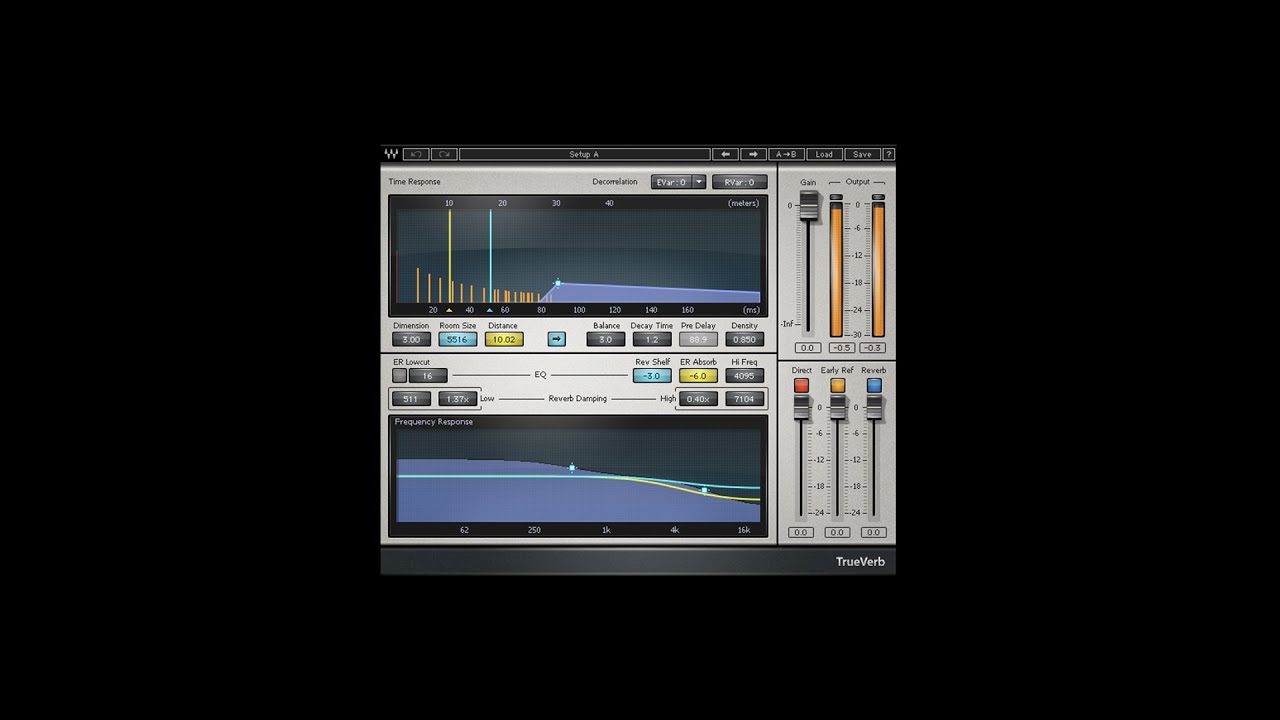
Task: Click the Early Ref fader value box
Action: point(837,532)
